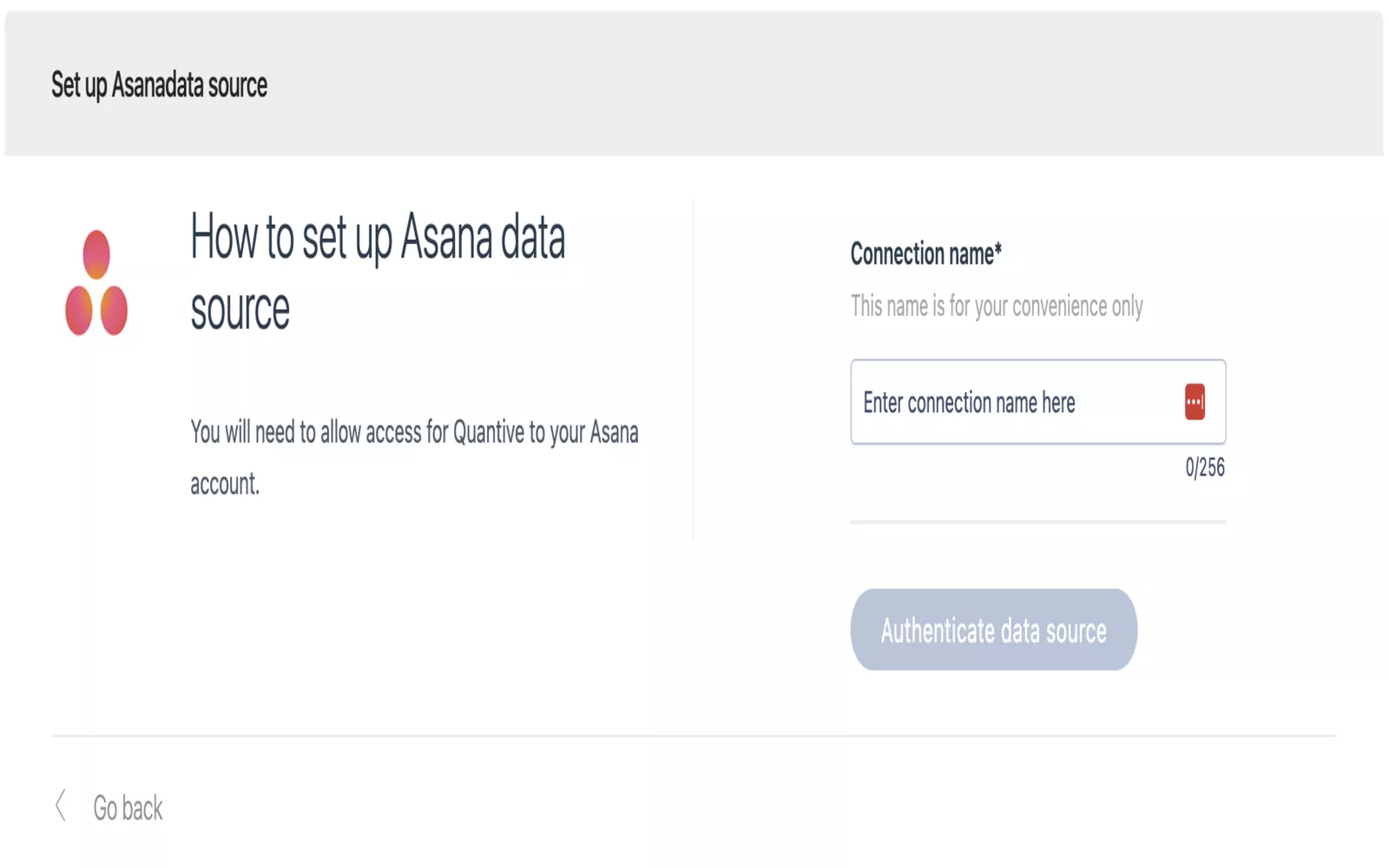The height and width of the screenshot is (868, 1389).
Task: Click the horizontal divider above Go back
Action: coord(694,736)
